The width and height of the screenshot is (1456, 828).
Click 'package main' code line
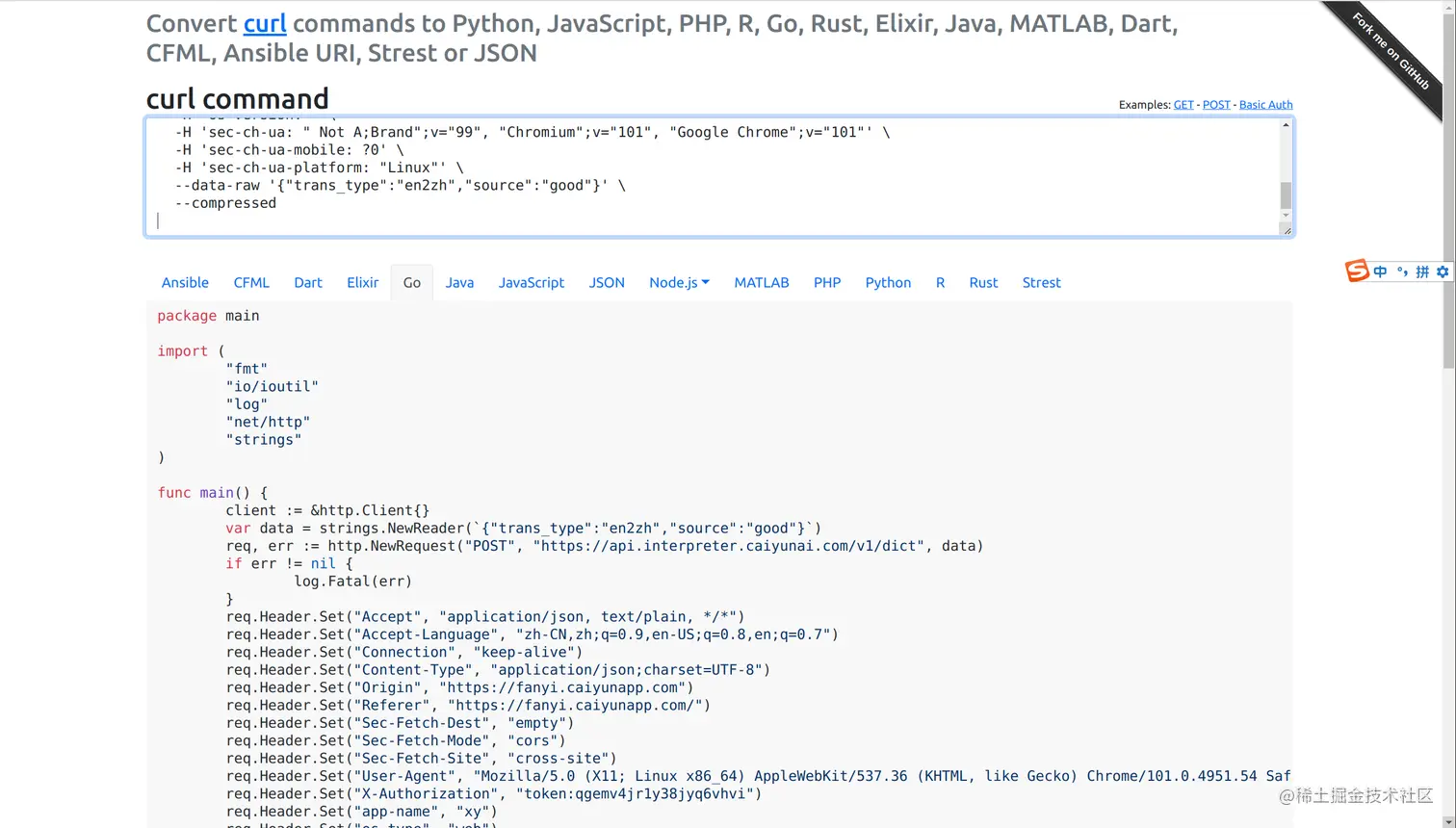[209, 316]
